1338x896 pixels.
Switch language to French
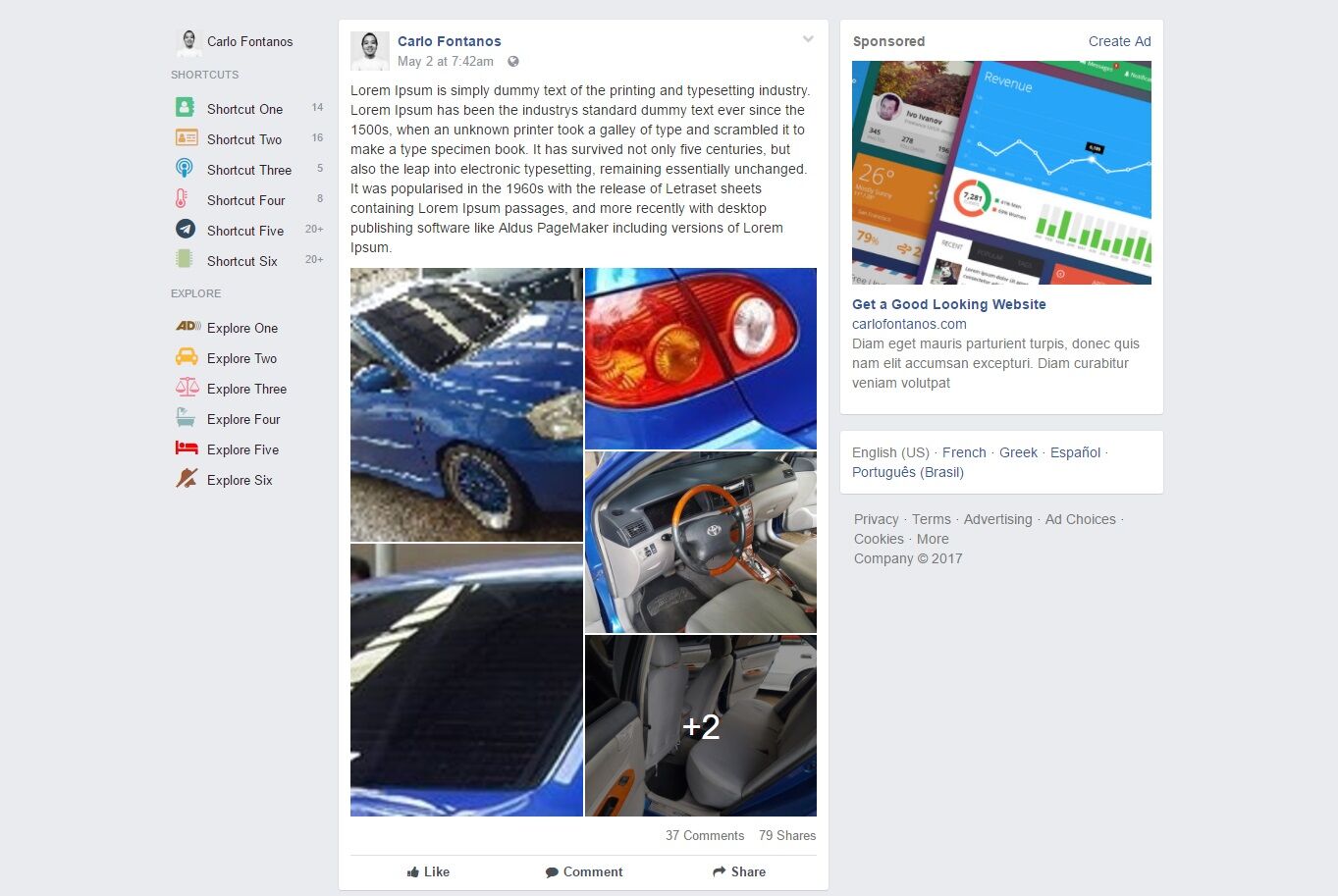[x=964, y=452]
